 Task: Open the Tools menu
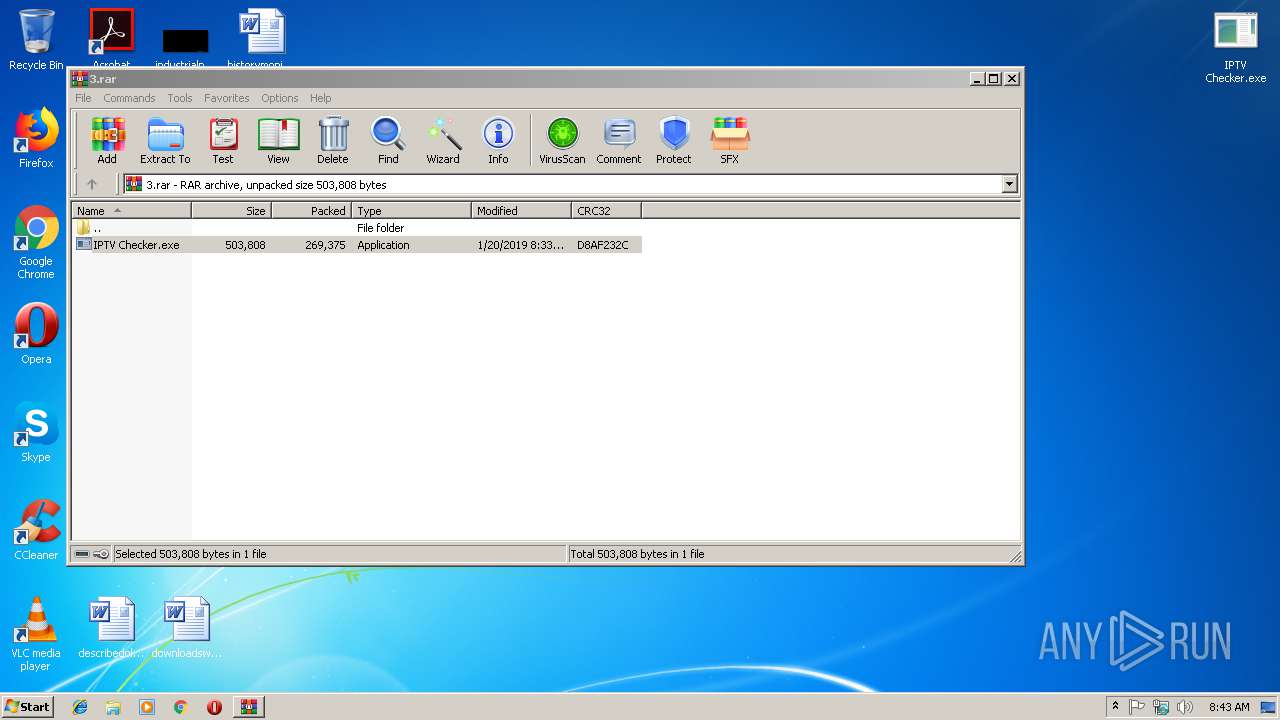180,98
